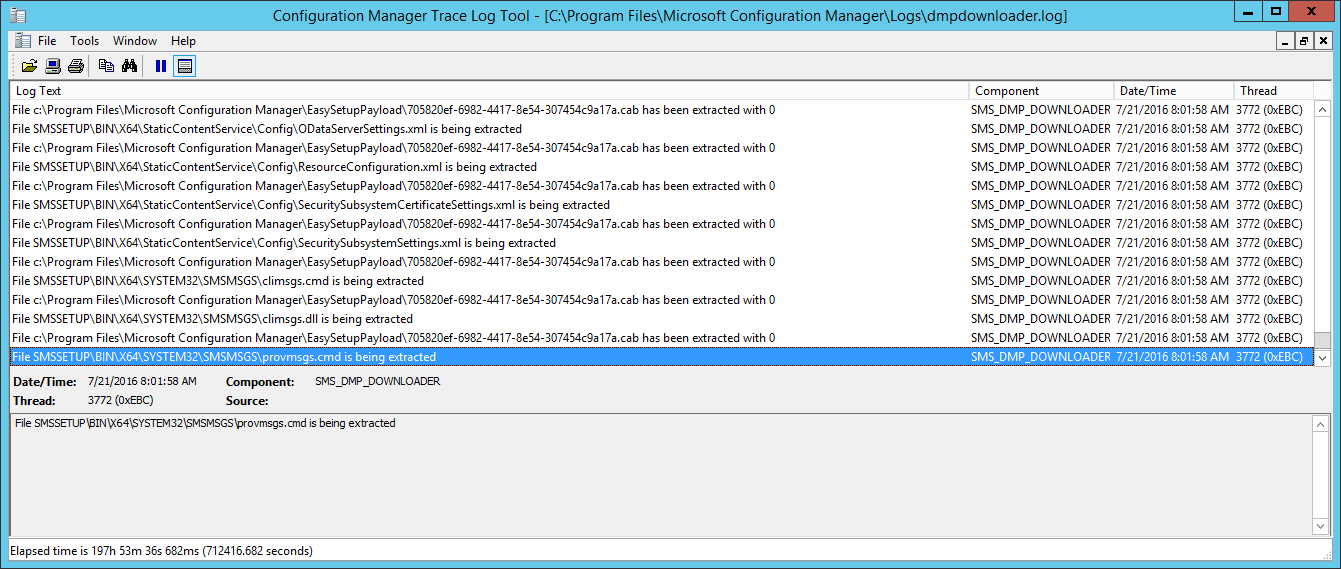1341x569 pixels.
Task: Open the Tools menu
Action: [84, 41]
